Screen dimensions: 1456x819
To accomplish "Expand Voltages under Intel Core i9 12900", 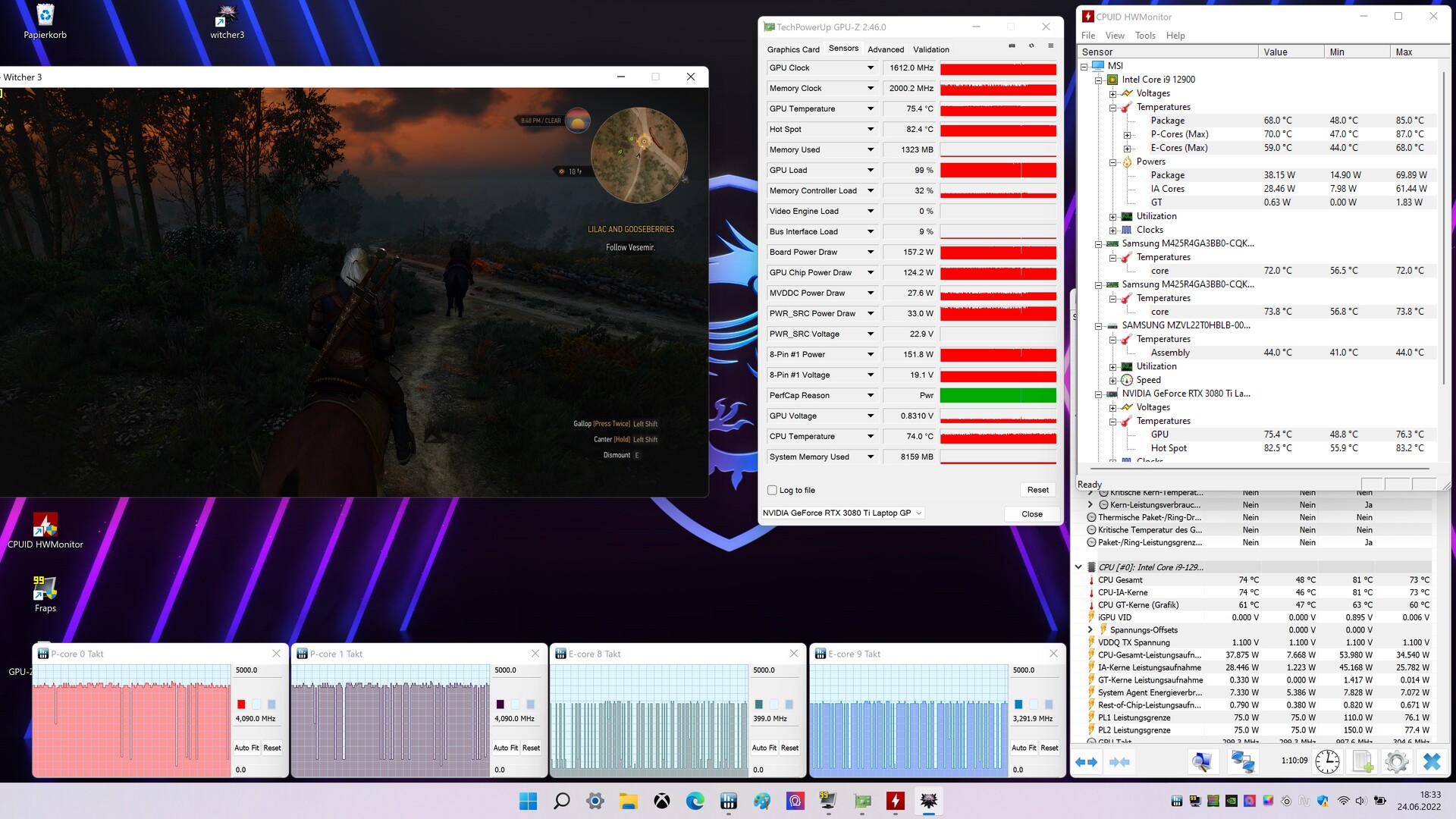I will (1112, 93).
